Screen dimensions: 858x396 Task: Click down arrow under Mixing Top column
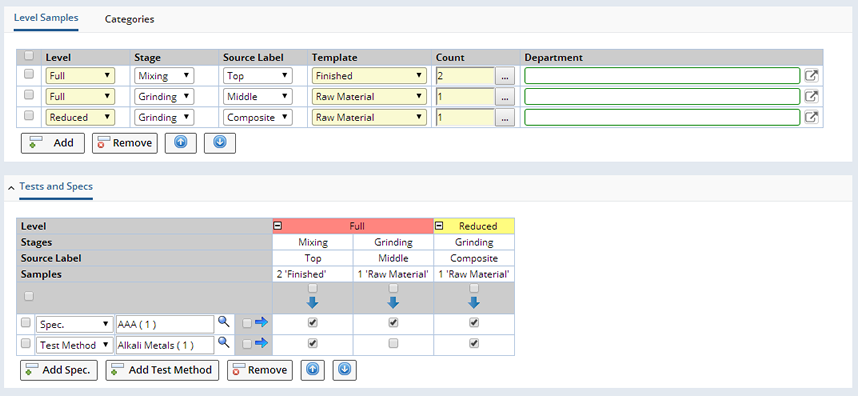click(x=312, y=303)
